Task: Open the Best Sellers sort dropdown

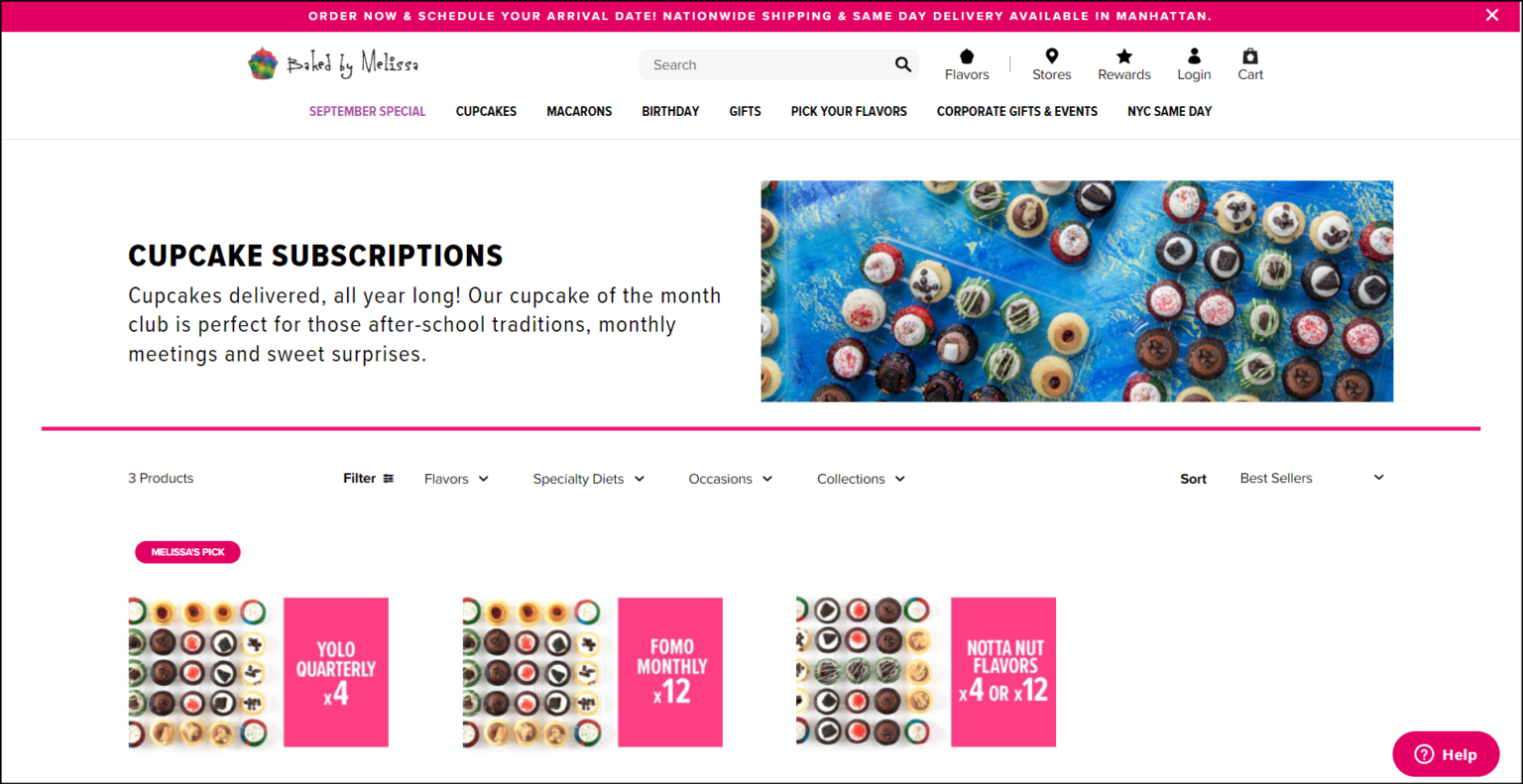Action: point(1311,478)
